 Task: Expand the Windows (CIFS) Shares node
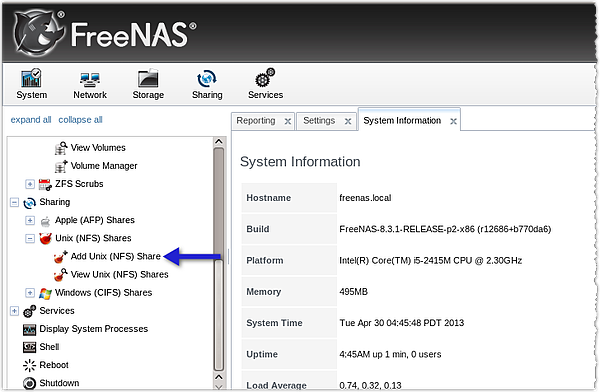click(30, 293)
